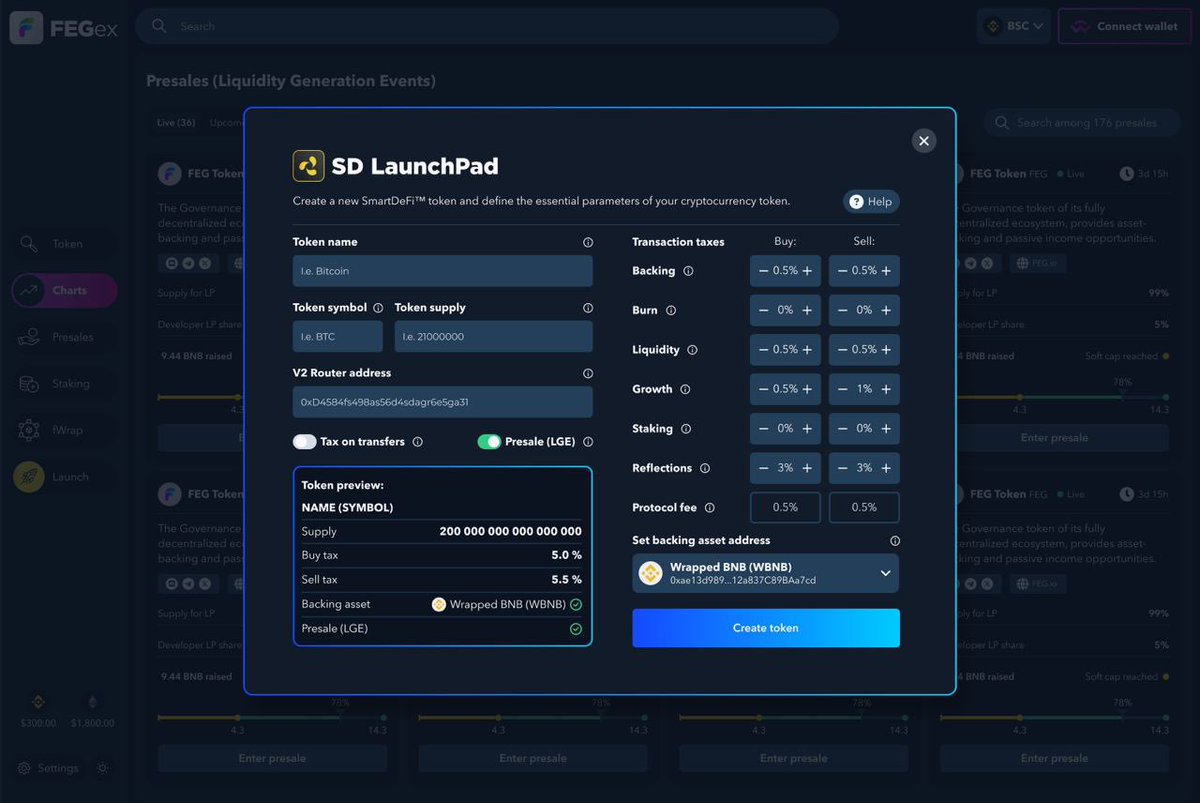Decrease Burn sell tax
Viewport: 1200px width, 803px height.
[843, 310]
